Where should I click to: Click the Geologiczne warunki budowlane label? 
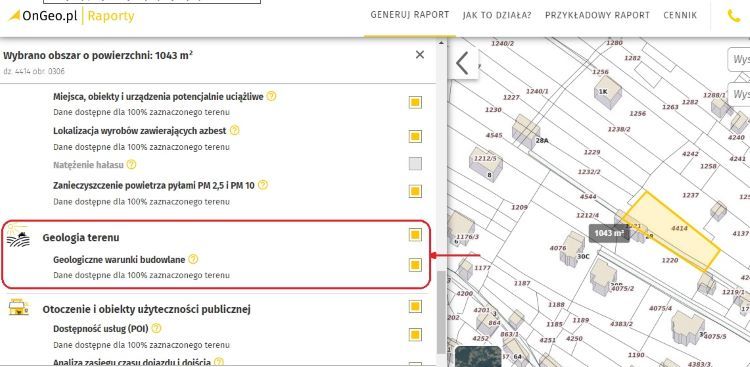pos(119,260)
